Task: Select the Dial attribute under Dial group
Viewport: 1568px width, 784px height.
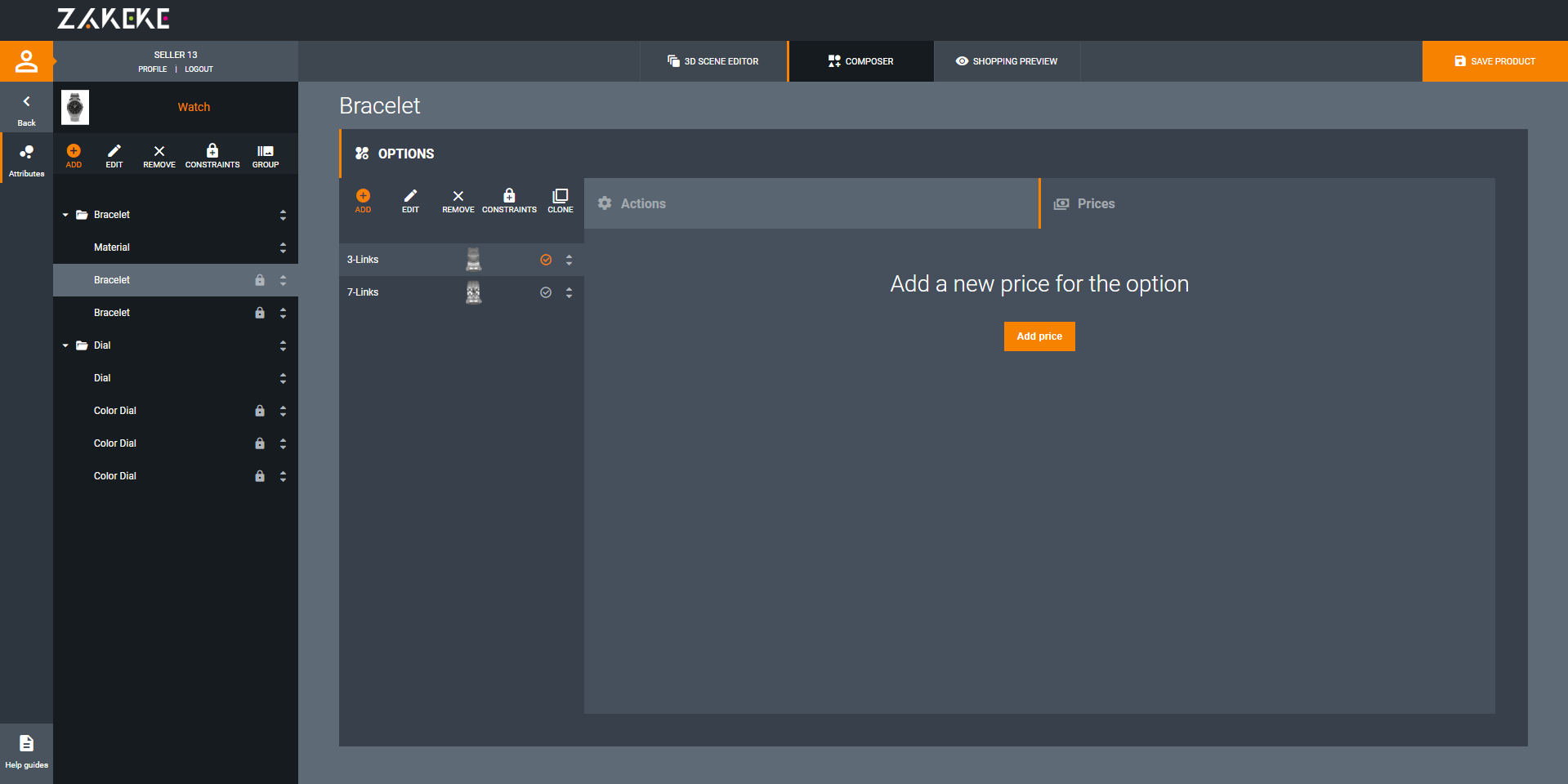Action: pyautogui.click(x=176, y=378)
